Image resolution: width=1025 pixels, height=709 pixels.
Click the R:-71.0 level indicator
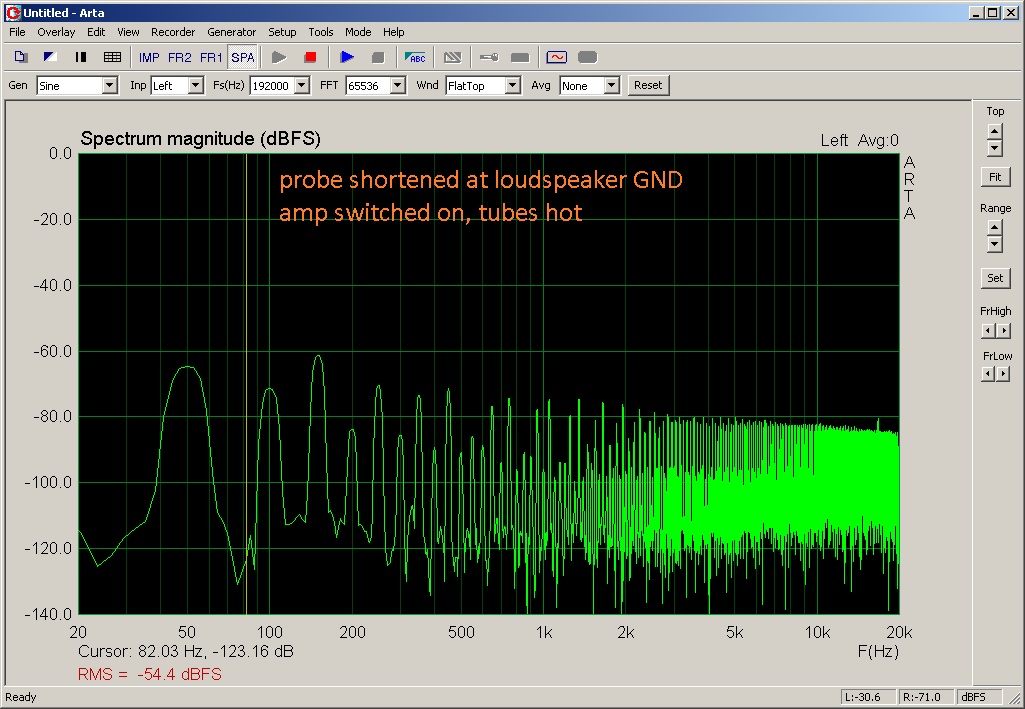point(926,697)
